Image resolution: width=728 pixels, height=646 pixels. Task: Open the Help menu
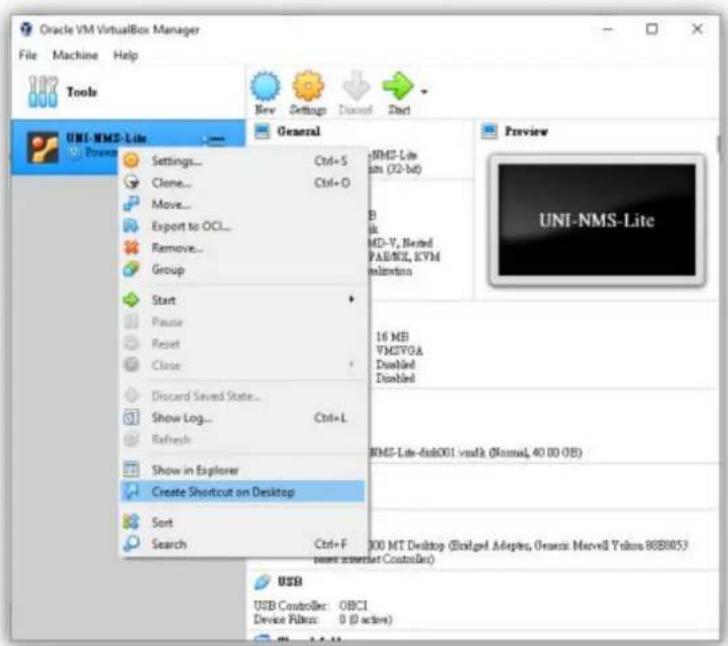coord(126,55)
